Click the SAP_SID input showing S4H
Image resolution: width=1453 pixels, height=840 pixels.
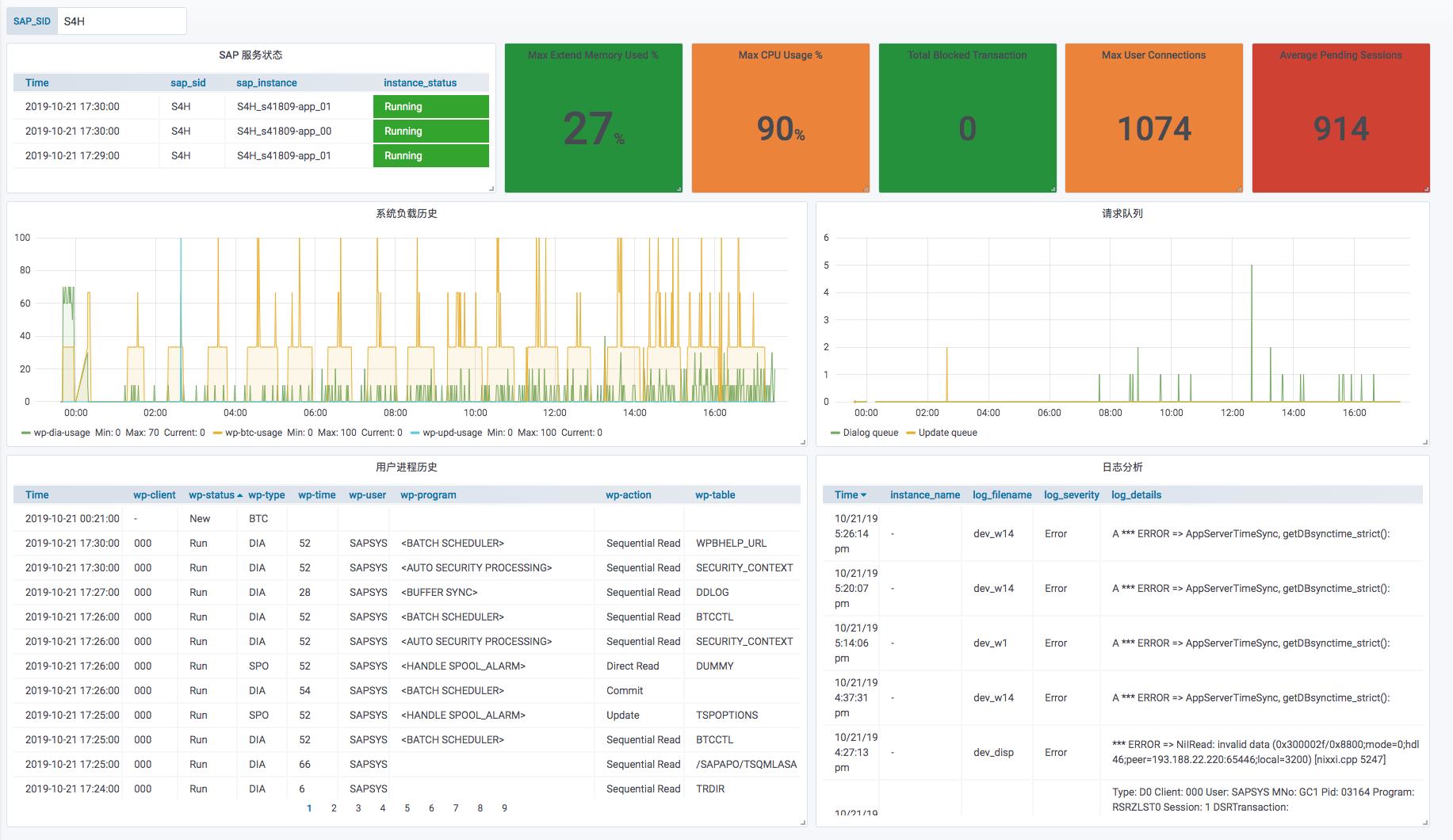(x=121, y=21)
